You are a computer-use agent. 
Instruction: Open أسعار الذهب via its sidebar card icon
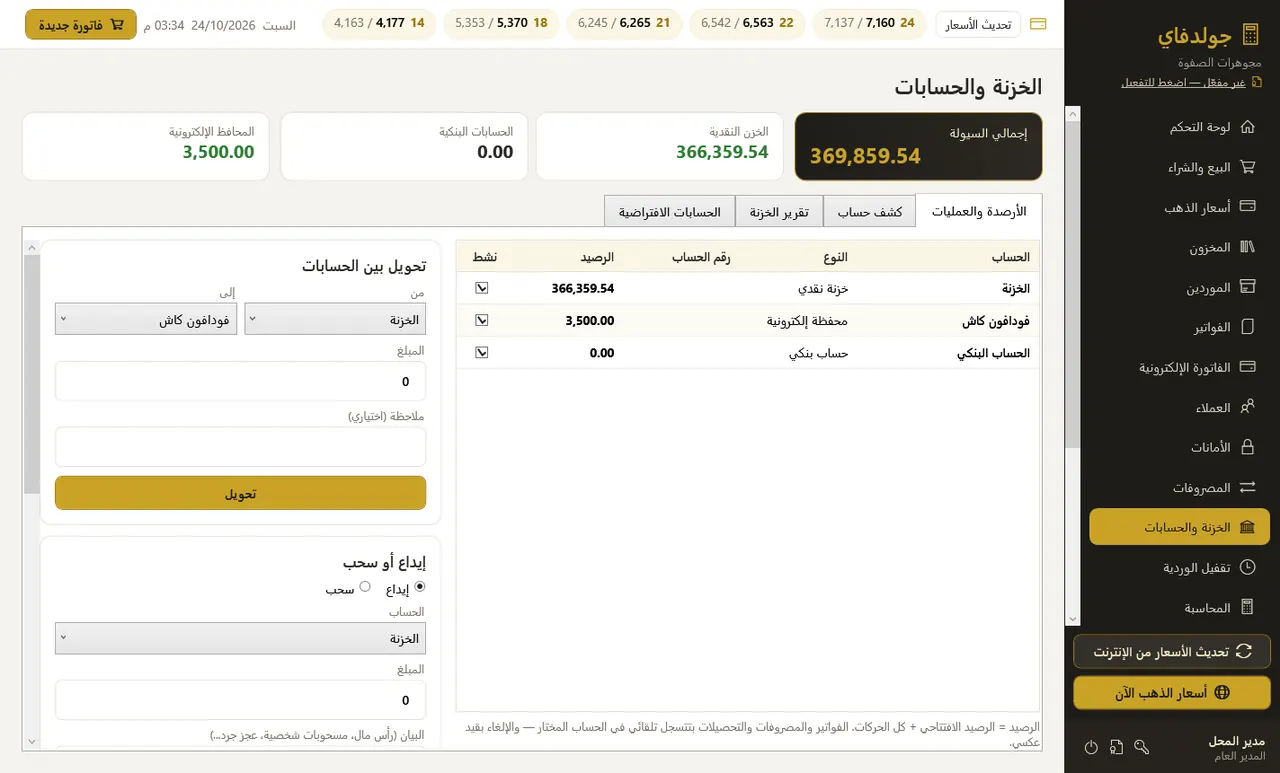tap(1247, 207)
